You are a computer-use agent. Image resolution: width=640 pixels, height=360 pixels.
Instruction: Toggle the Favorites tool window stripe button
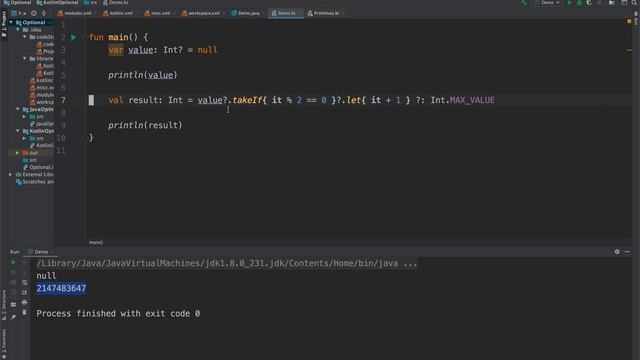pos(4,344)
